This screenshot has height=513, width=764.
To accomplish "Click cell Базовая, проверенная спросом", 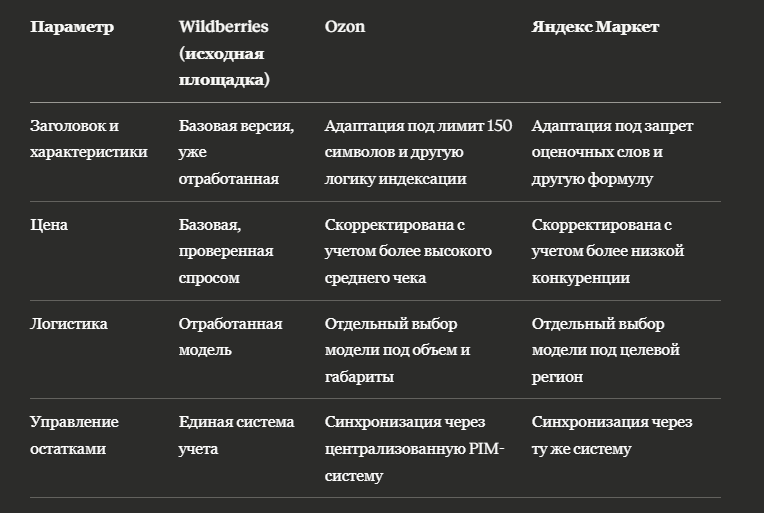I will [x=226, y=251].
